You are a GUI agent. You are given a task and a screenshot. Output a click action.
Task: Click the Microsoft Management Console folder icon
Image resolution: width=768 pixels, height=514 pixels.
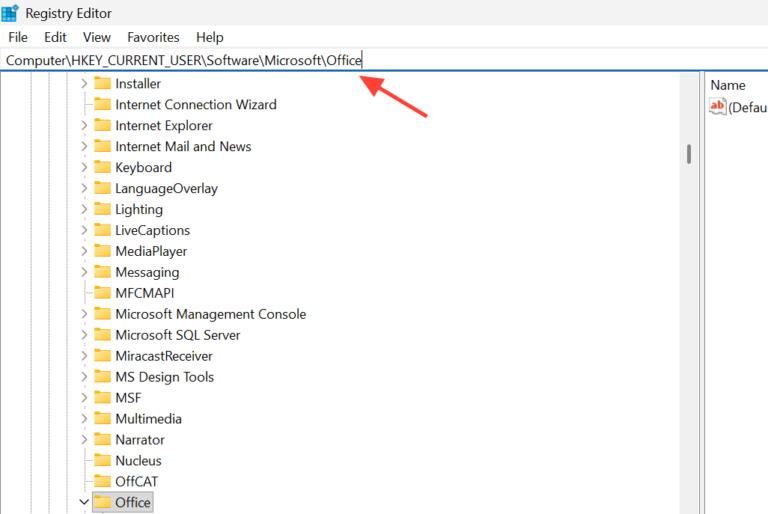(102, 314)
